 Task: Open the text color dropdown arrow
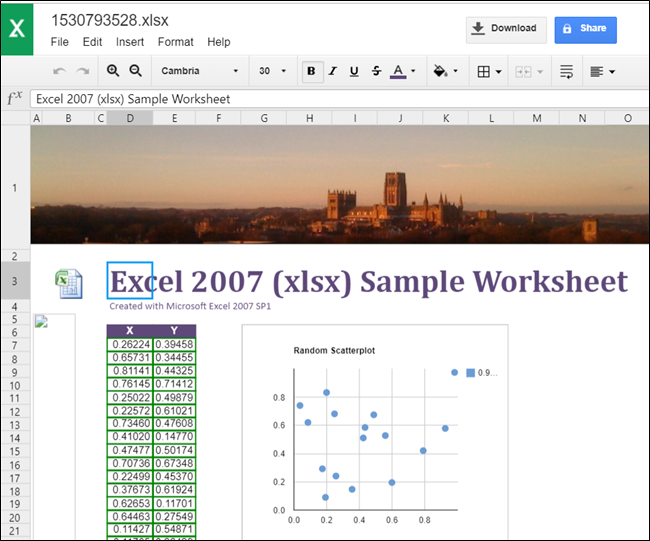point(413,71)
